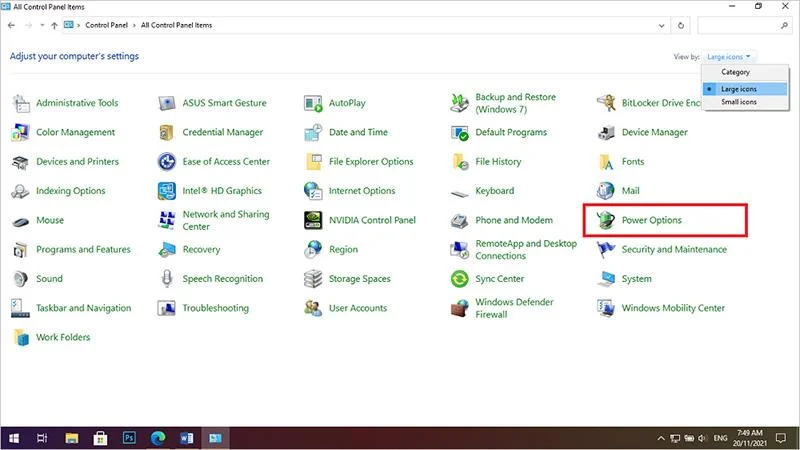The height and width of the screenshot is (450, 800).
Task: Open the Mouse icon
Action: tap(20, 222)
